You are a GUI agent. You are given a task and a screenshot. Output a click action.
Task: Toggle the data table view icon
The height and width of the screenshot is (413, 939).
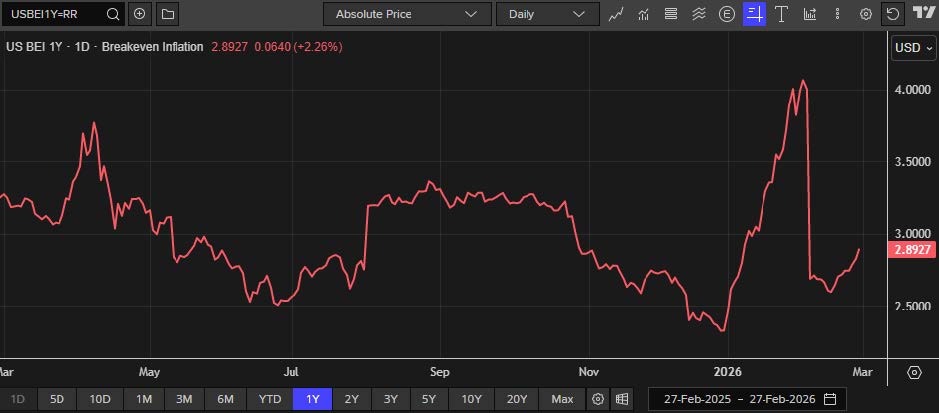622,399
